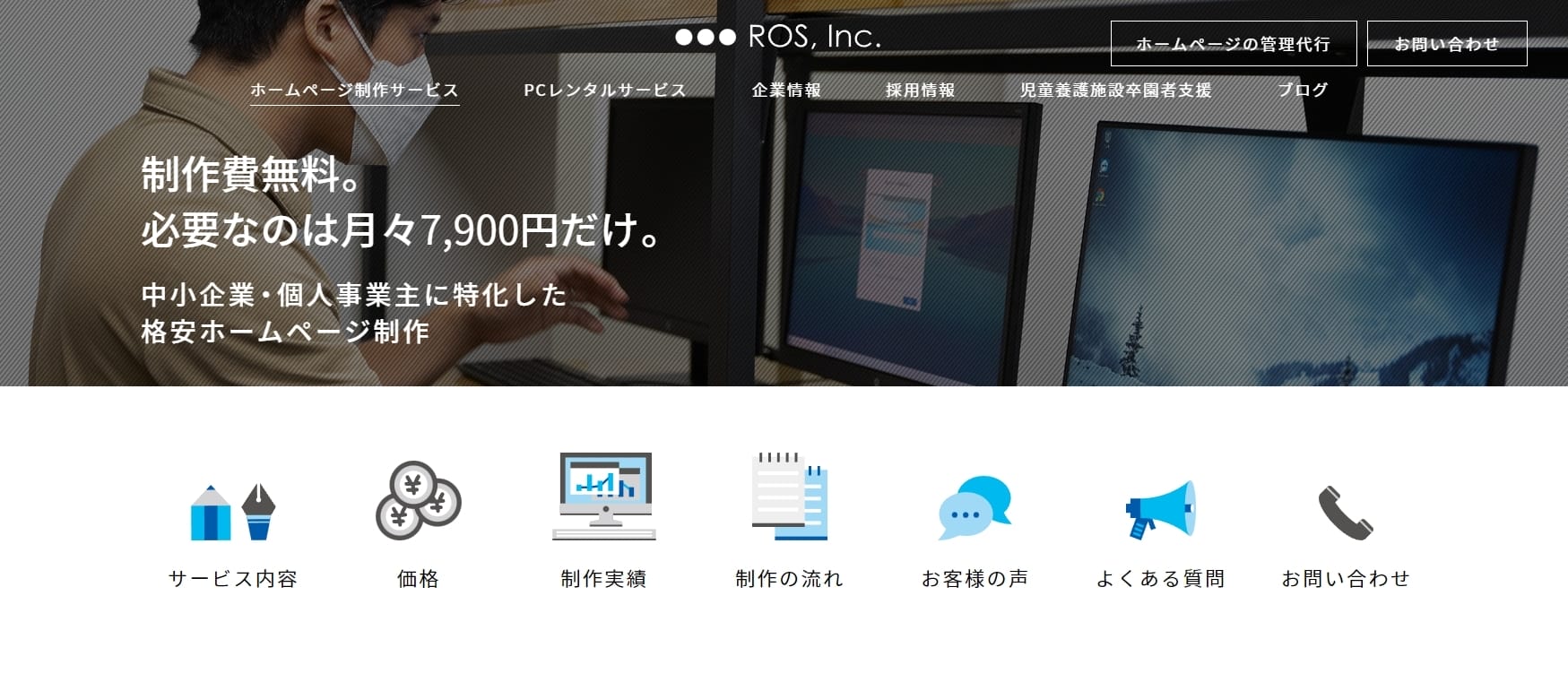1568x682 pixels.
Task: Open the ブログ navigation link
Action: point(1302,91)
